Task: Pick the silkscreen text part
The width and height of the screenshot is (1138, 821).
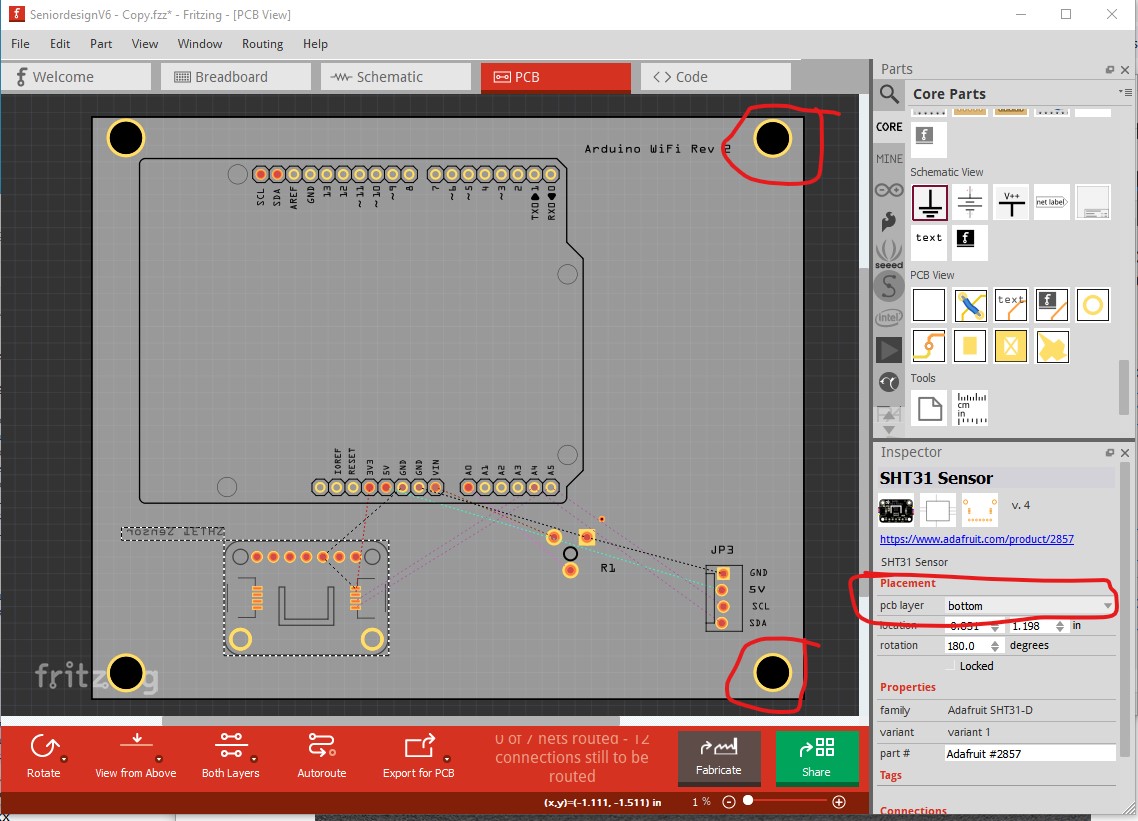Action: coord(1011,305)
